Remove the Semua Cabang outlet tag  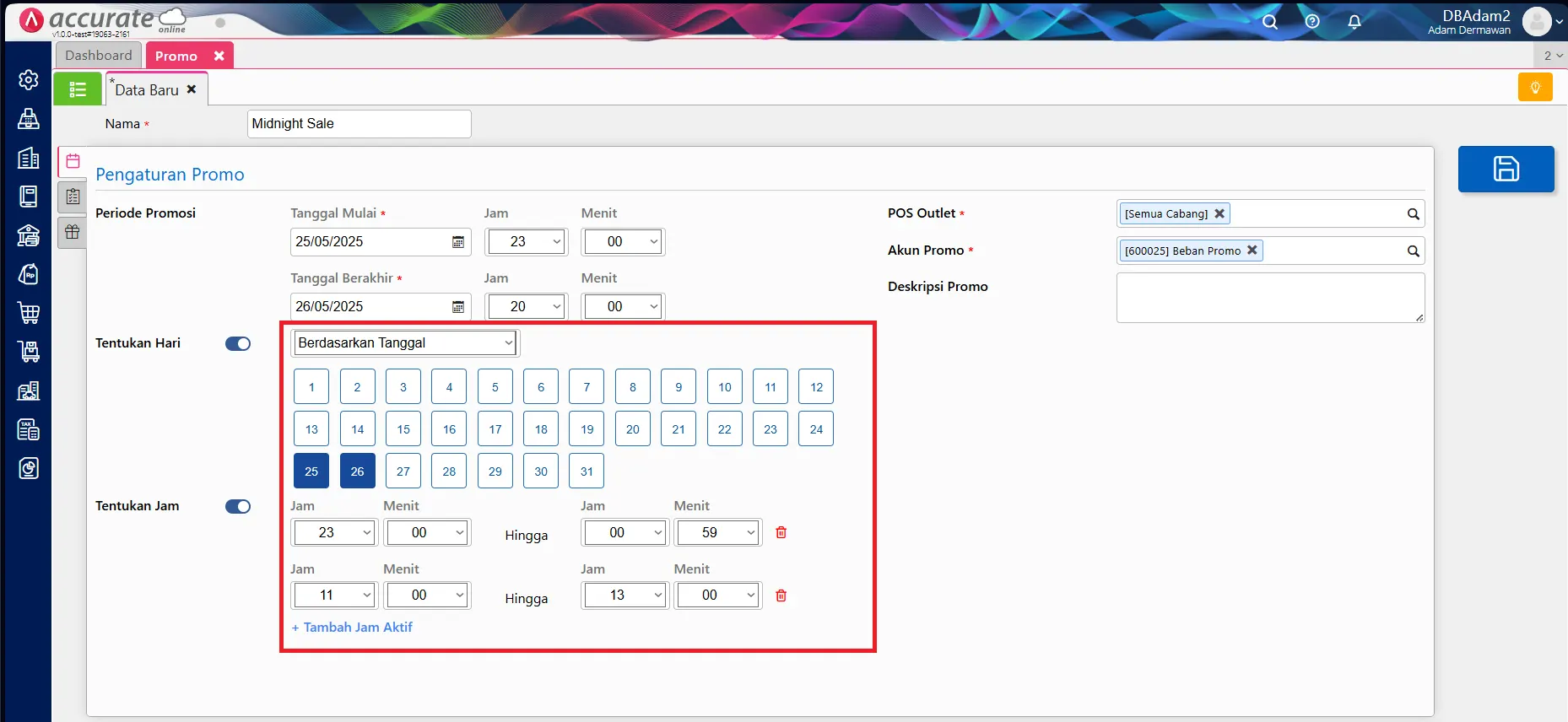(1219, 213)
